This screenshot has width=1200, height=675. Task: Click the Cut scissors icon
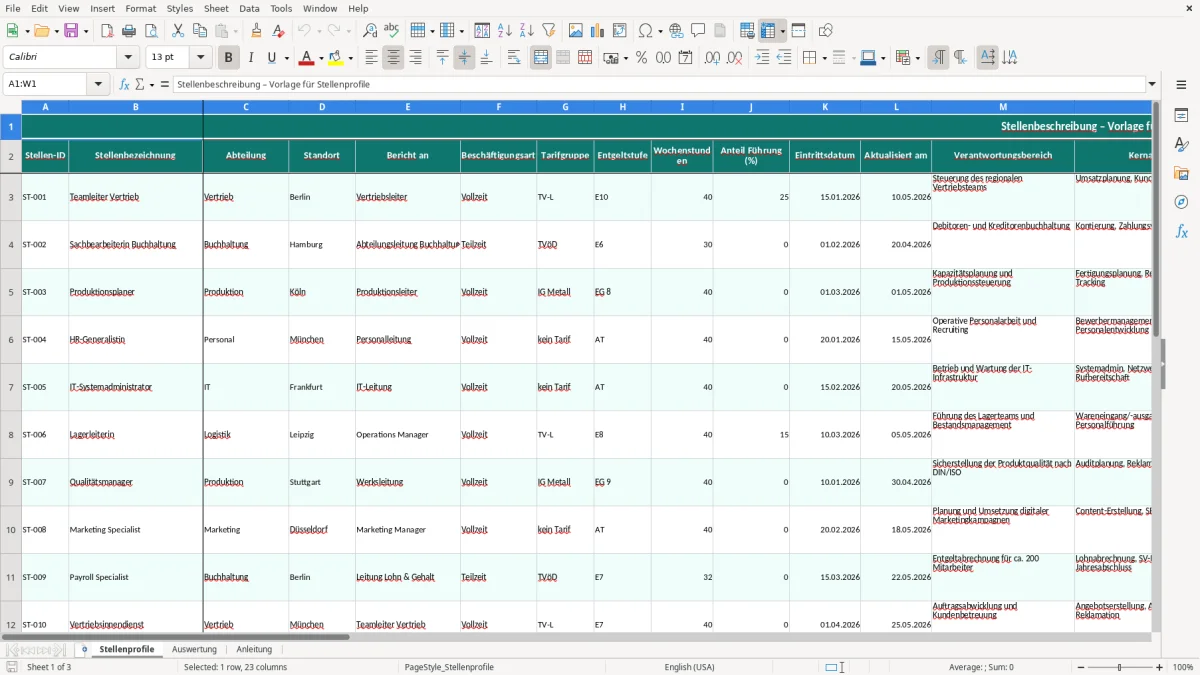[178, 31]
